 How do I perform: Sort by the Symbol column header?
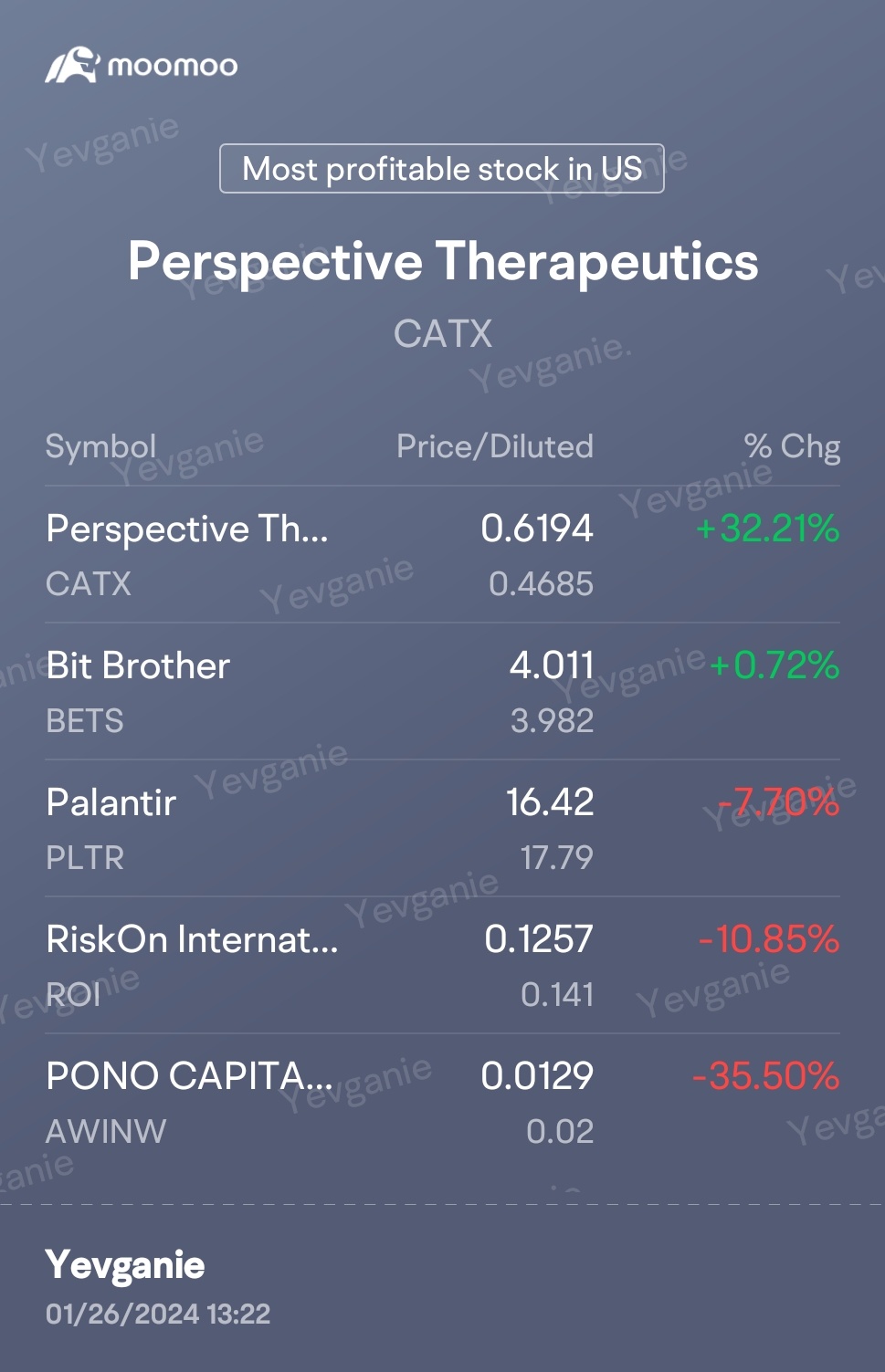(100, 446)
